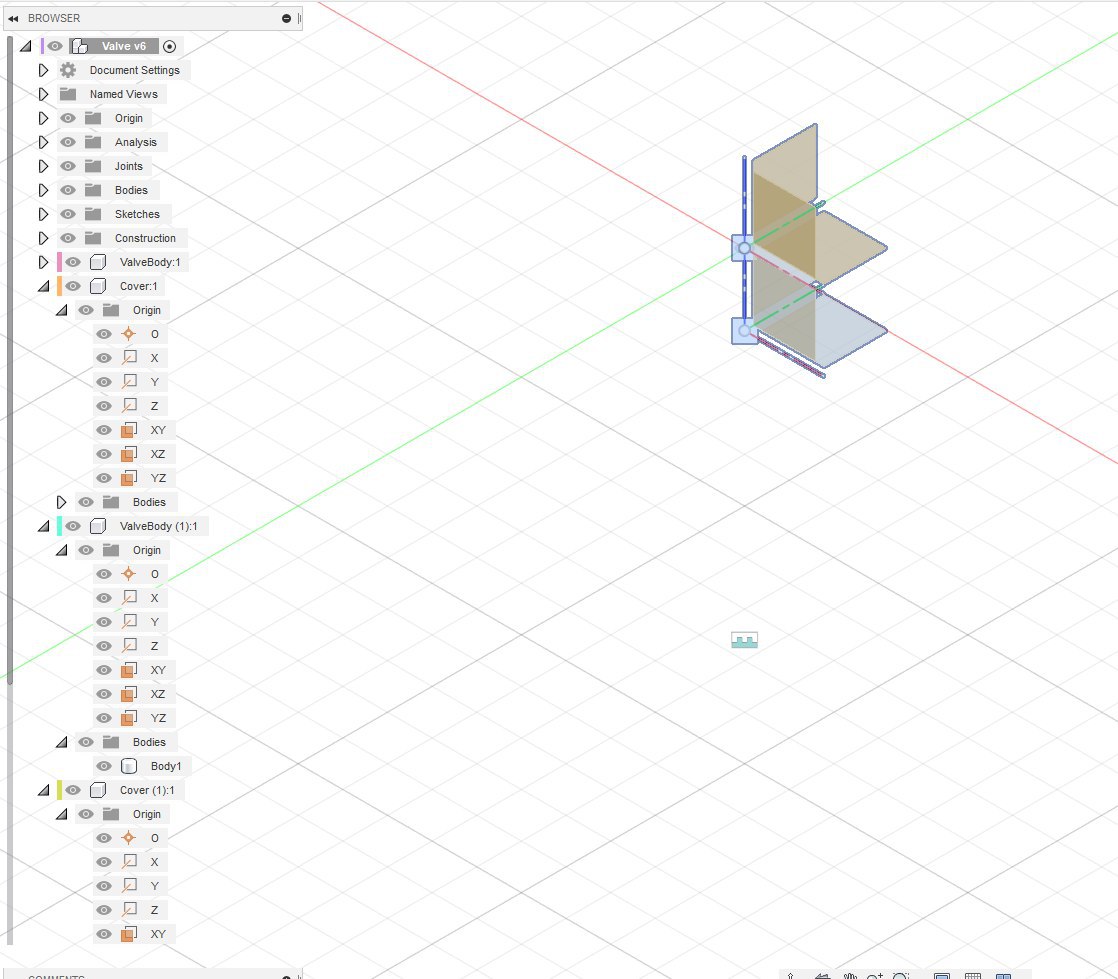Click the Named Views folder icon
This screenshot has height=979, width=1118.
(68, 94)
